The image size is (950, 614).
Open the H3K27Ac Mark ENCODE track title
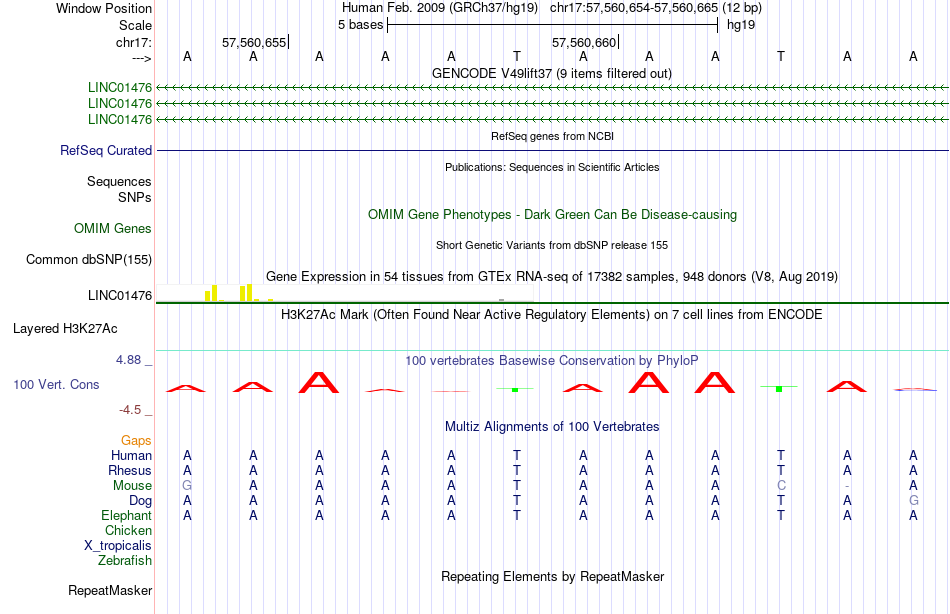(x=552, y=315)
